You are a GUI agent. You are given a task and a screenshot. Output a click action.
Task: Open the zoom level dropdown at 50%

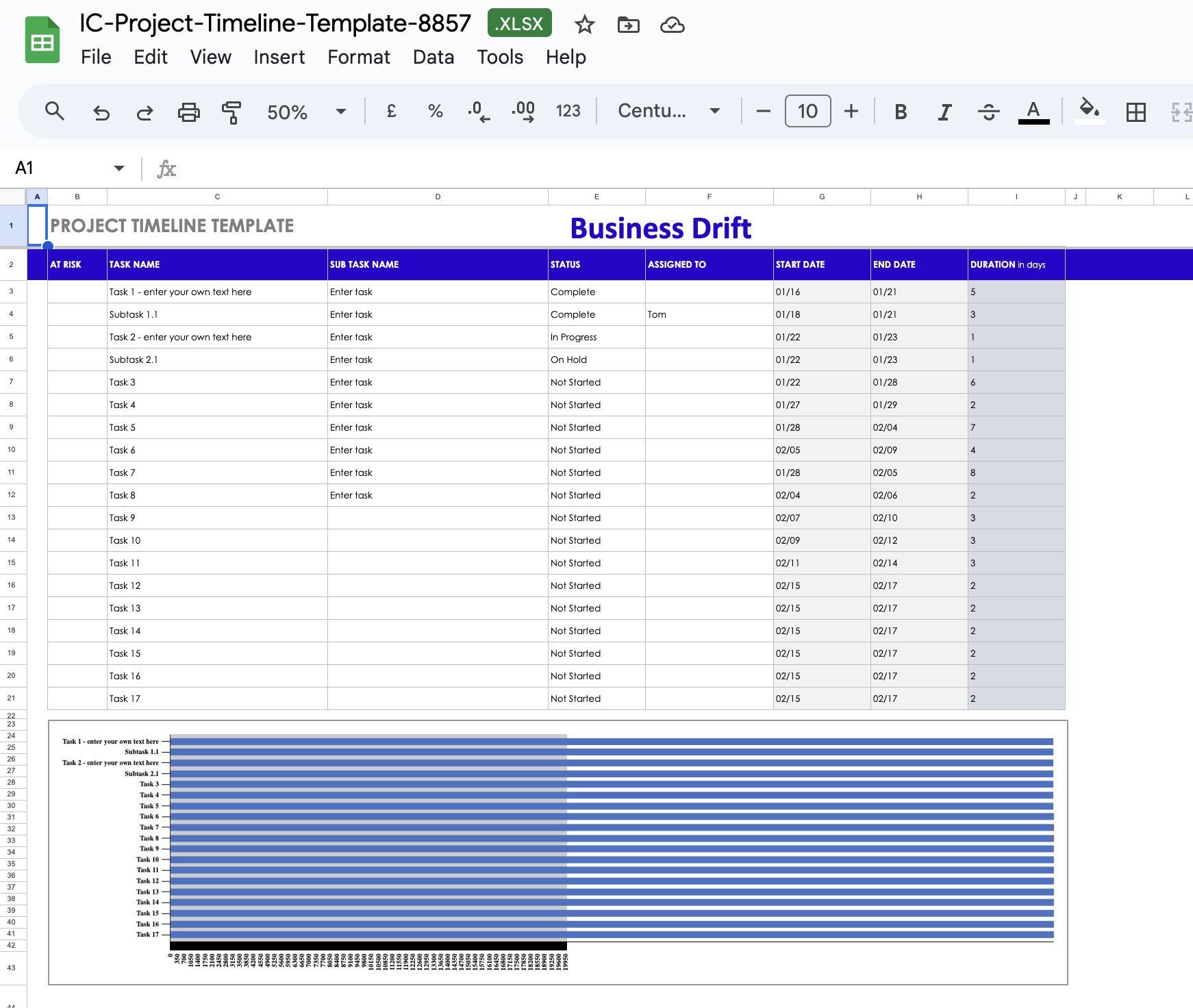click(x=306, y=112)
